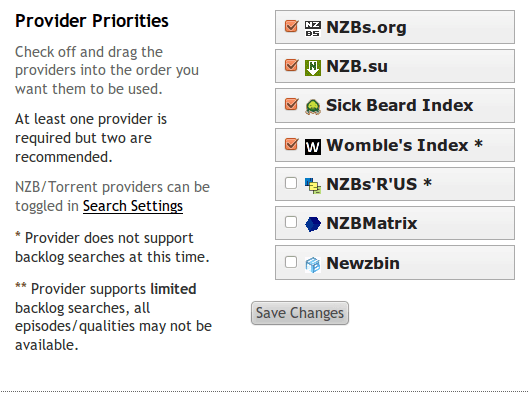The height and width of the screenshot is (393, 528).
Task: Disable the NZB.su provider checkbox
Action: point(291,65)
